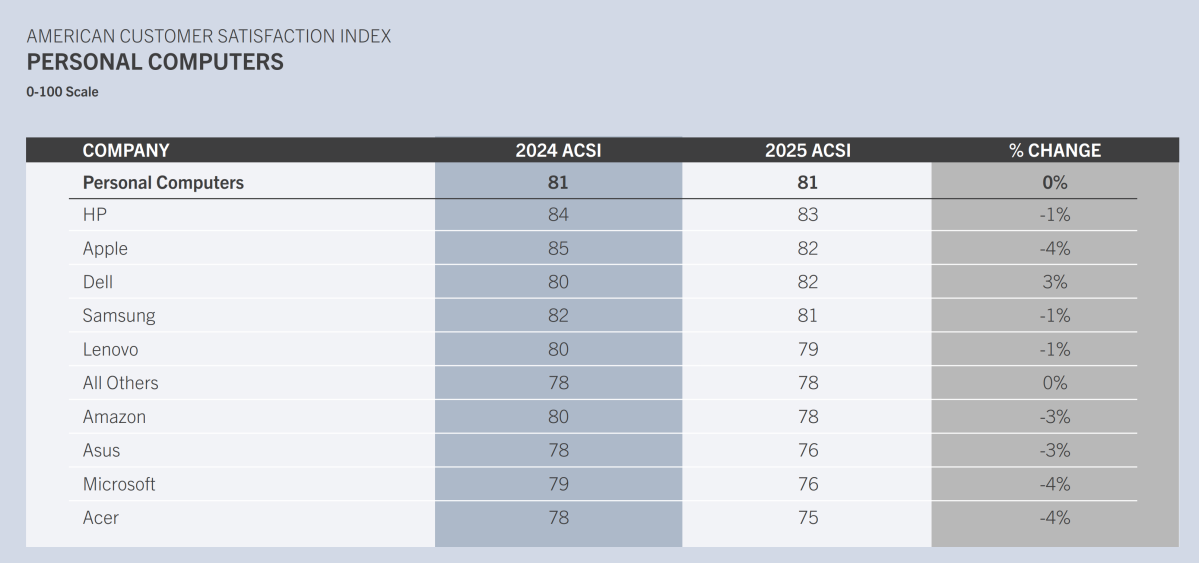Click the American Customer Satisfaction Index subtitle
The width and height of the screenshot is (1199, 563).
pos(209,36)
